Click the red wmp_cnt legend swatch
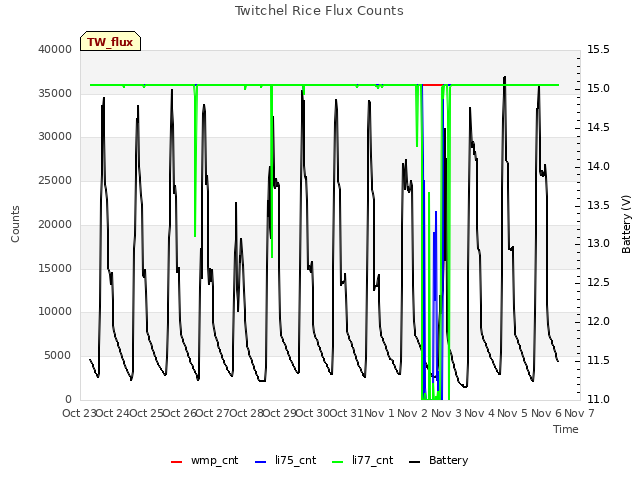The width and height of the screenshot is (640, 480). click(176, 462)
